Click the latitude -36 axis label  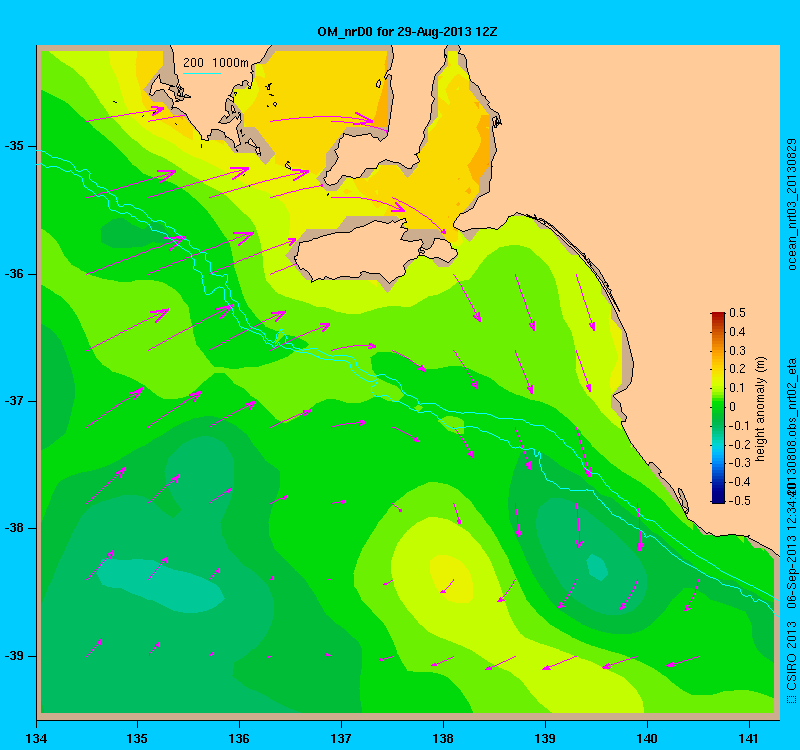point(14,274)
